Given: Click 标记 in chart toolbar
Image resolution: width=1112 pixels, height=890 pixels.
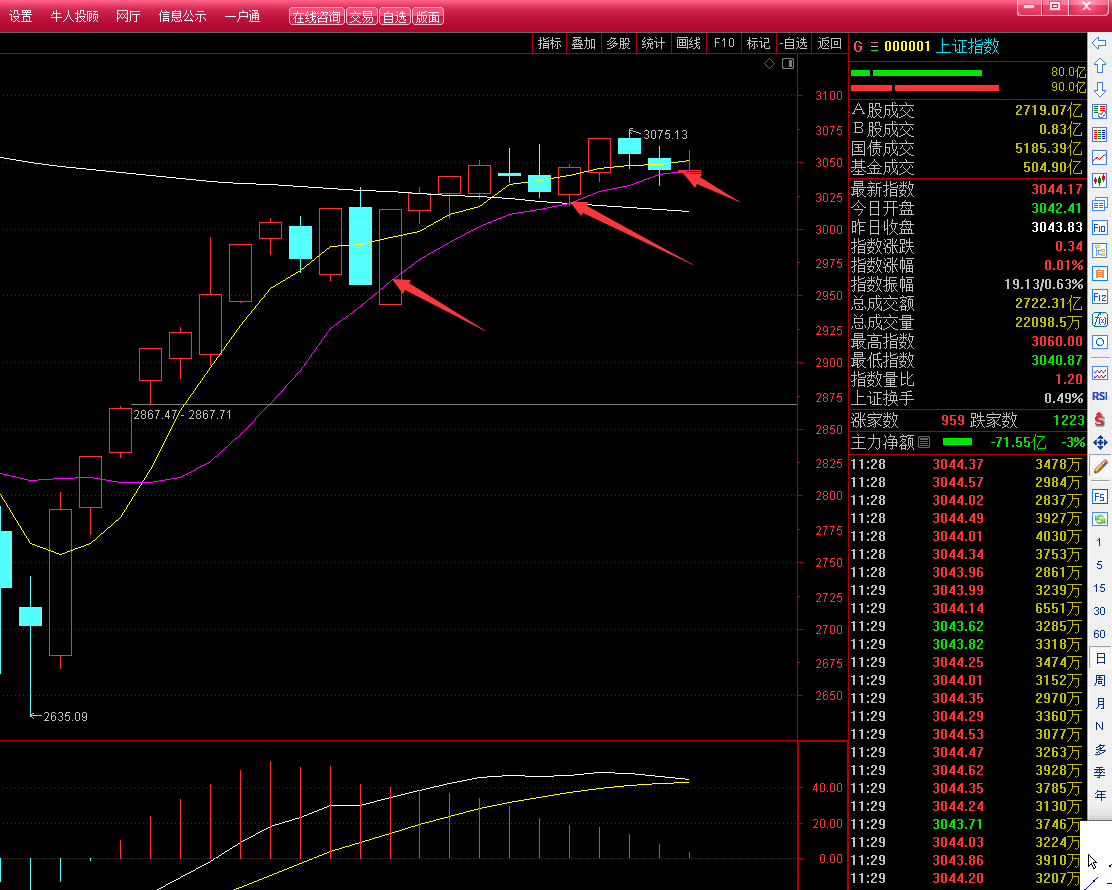Looking at the screenshot, I should [x=758, y=43].
